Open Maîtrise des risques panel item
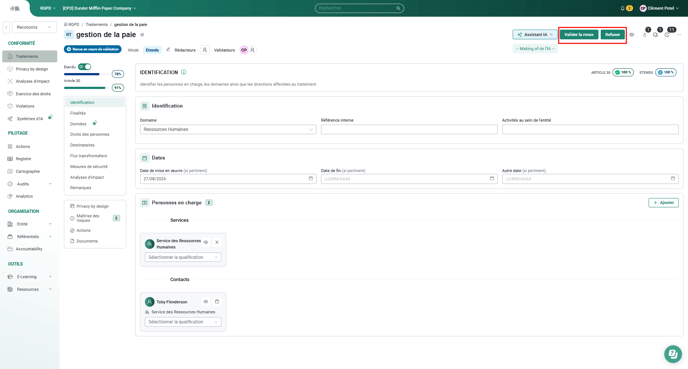This screenshot has width=688, height=369. (x=95, y=218)
